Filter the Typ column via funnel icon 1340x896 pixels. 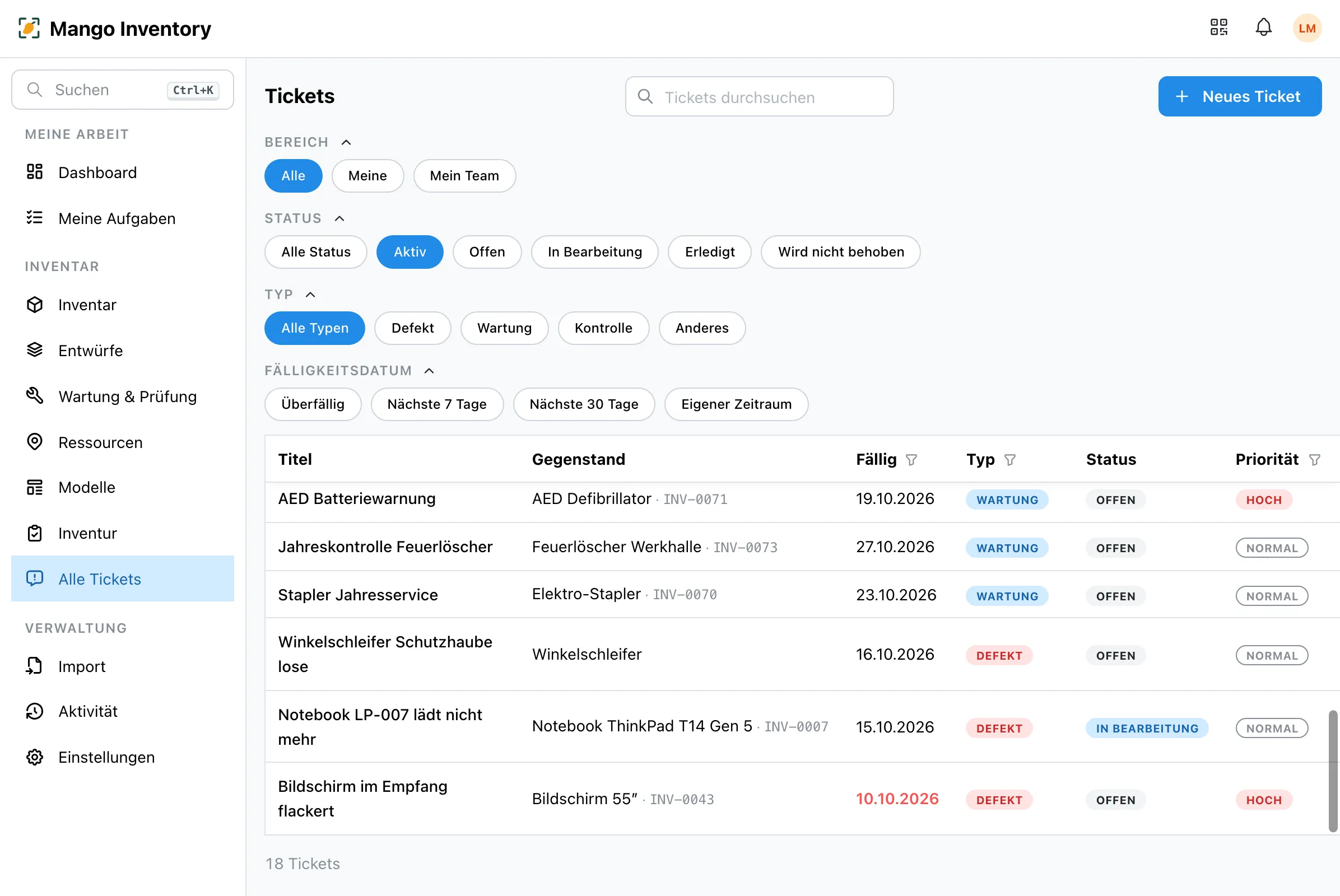tap(1010, 460)
